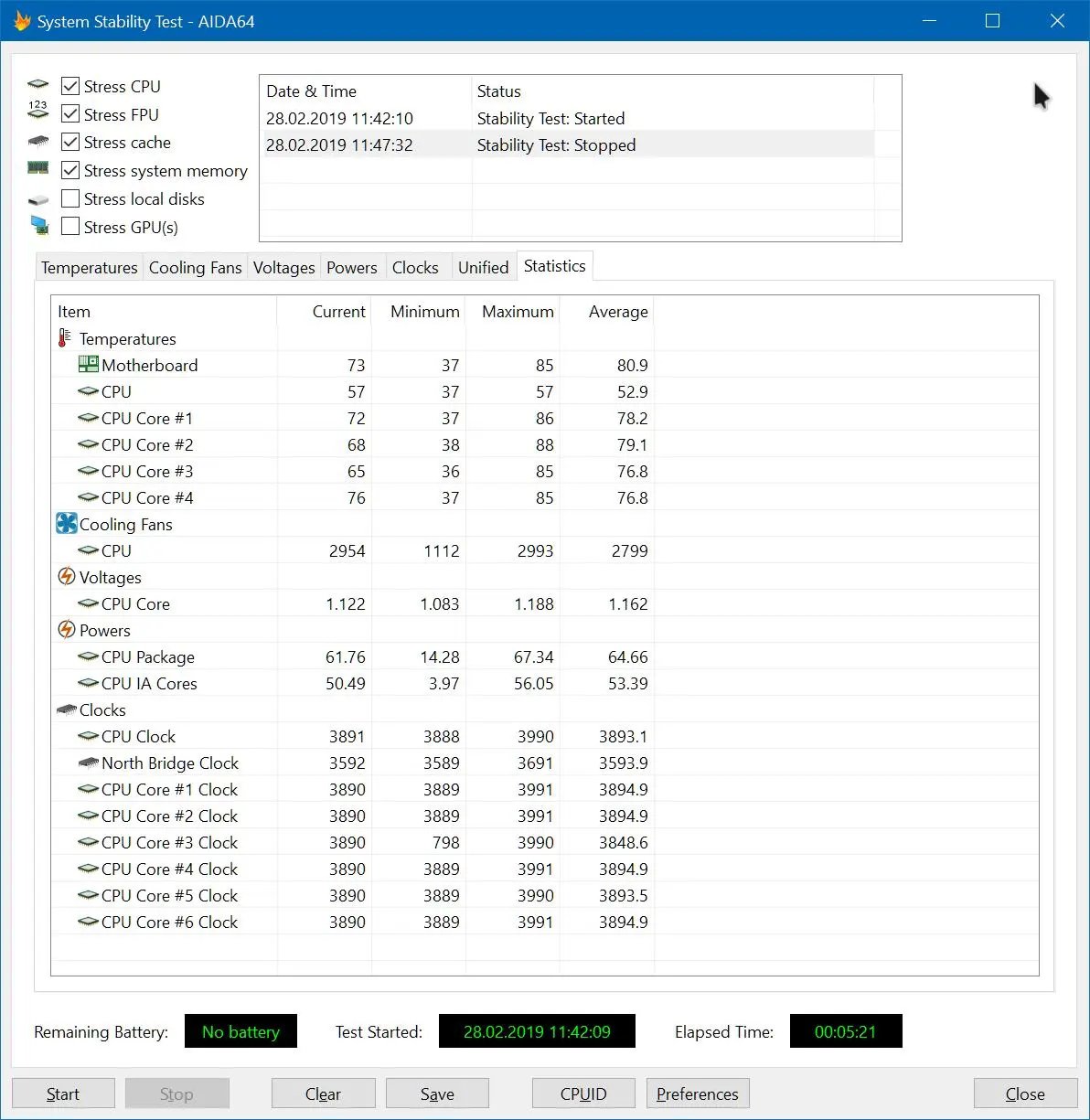Open the Unified tab
The image size is (1090, 1120).
coord(483,267)
